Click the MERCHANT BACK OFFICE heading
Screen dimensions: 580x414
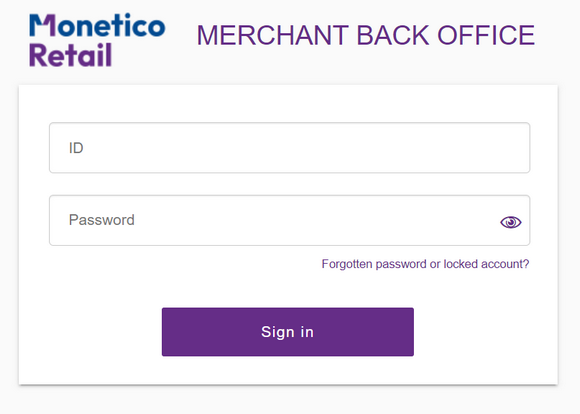point(366,36)
